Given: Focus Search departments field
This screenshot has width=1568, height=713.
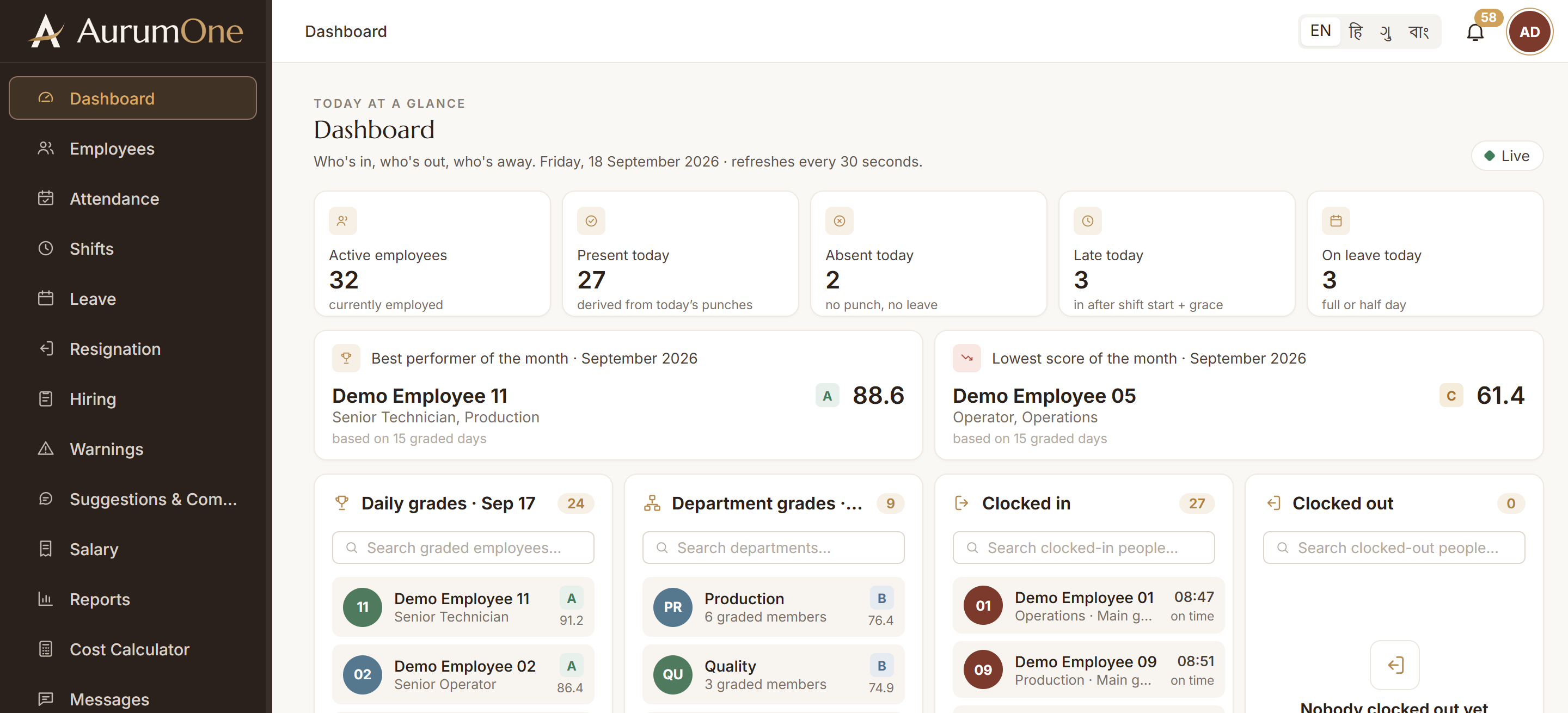Looking at the screenshot, I should click(x=773, y=548).
